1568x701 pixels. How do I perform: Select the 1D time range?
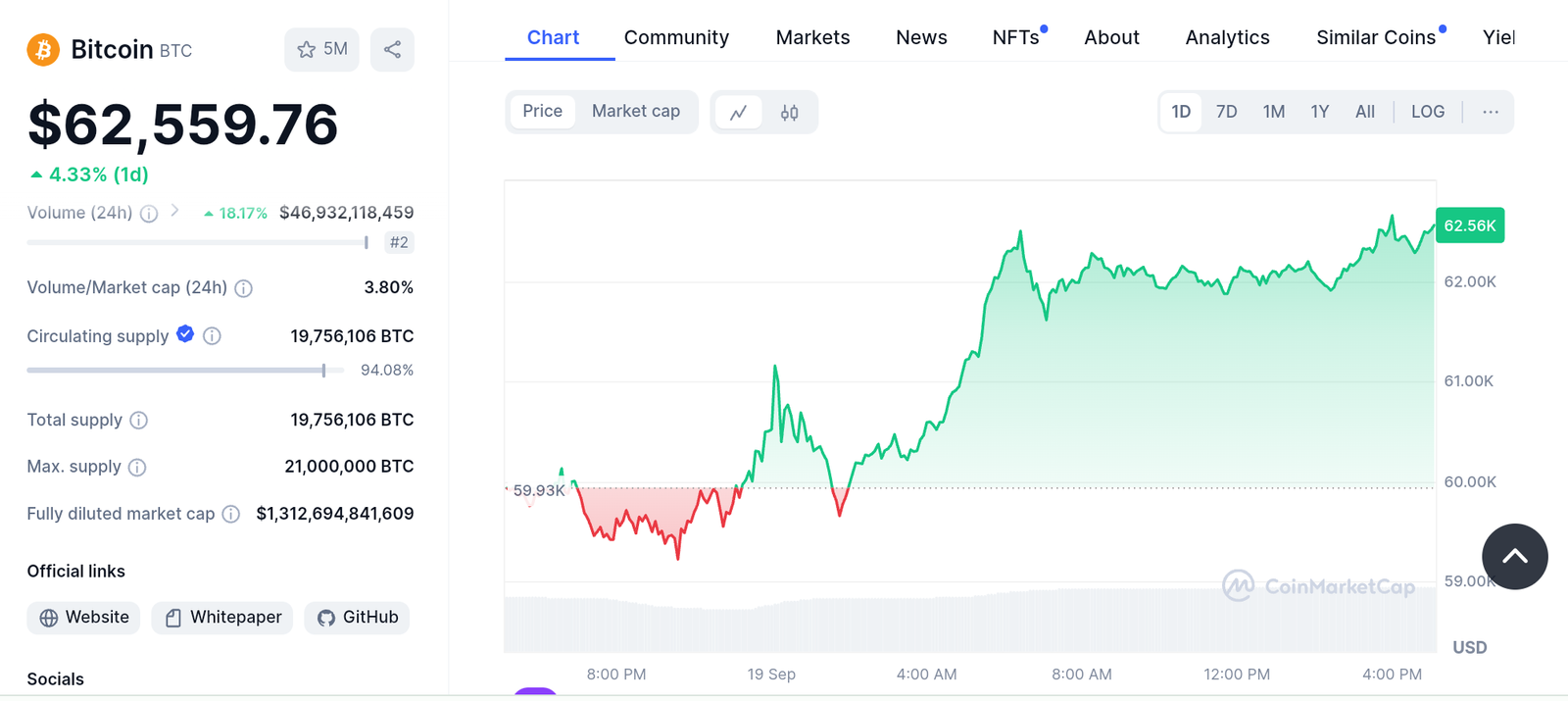[1181, 112]
